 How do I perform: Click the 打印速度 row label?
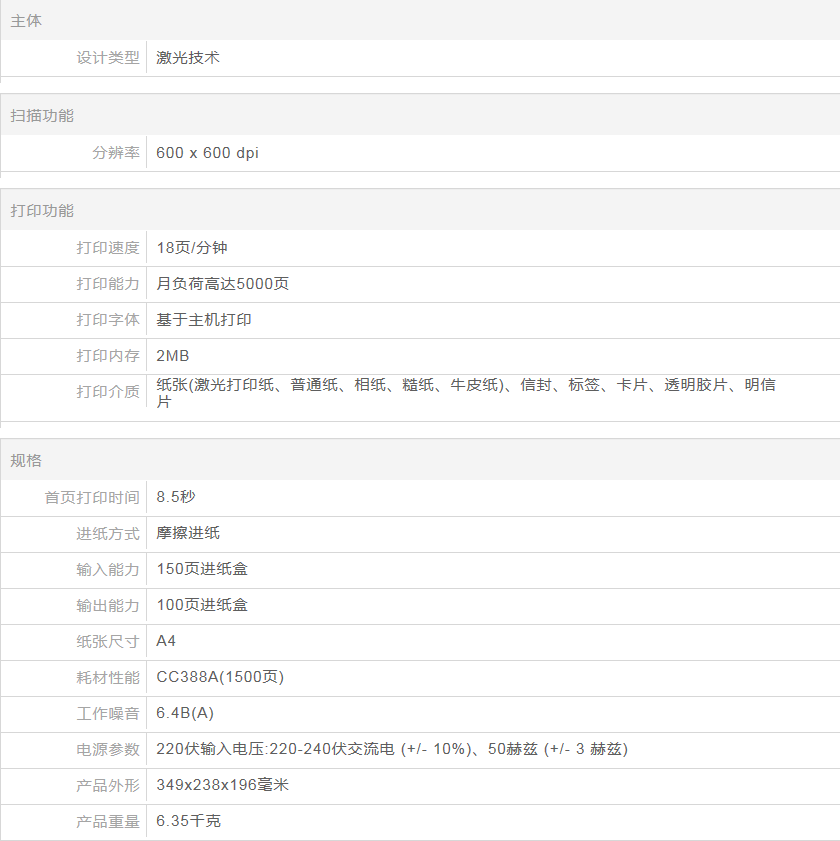pos(108,248)
